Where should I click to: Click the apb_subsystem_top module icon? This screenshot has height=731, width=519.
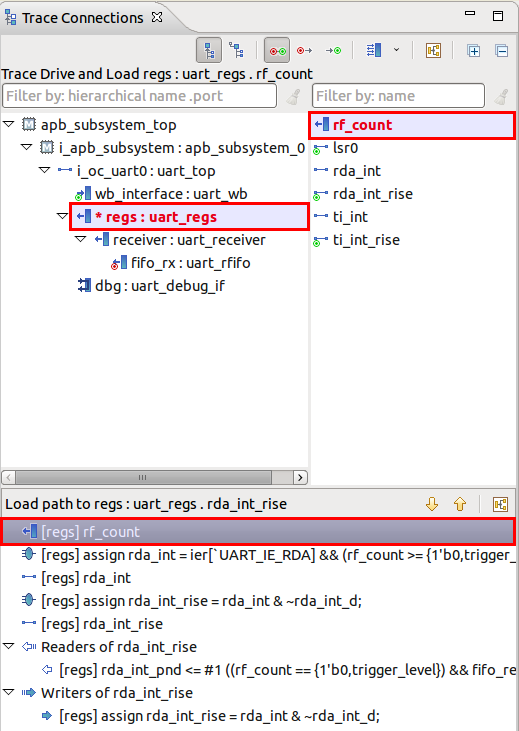point(29,124)
